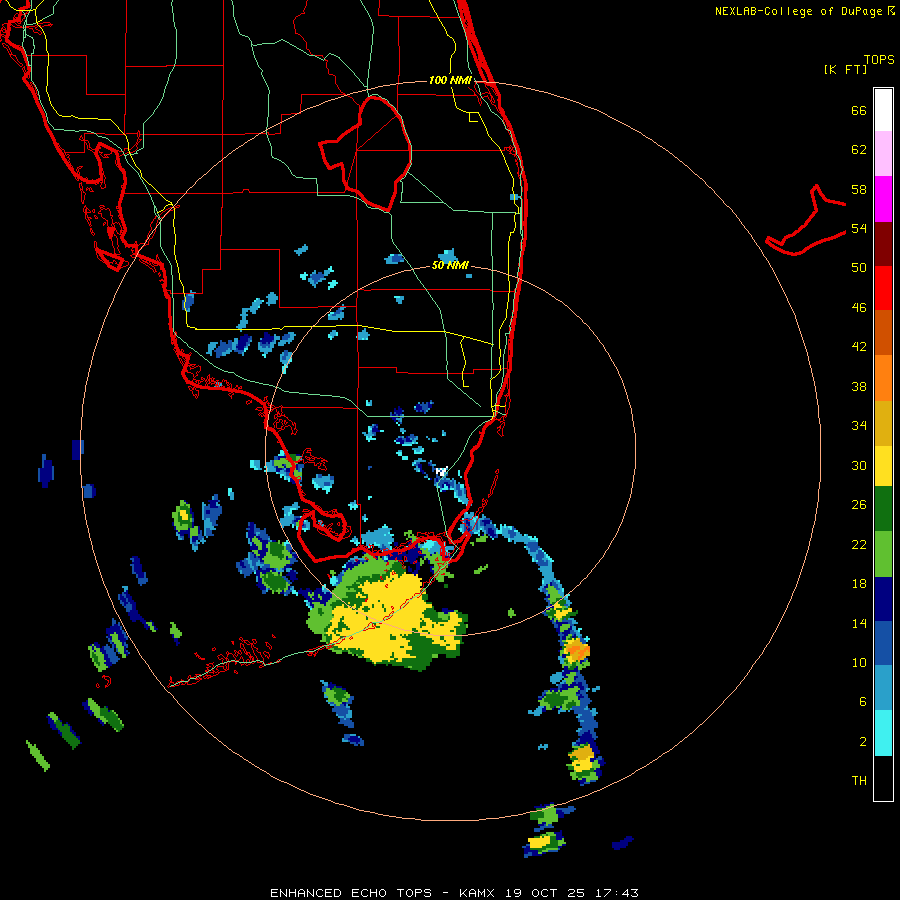
Task: Click the 62 value in the legend
Action: pos(859,150)
